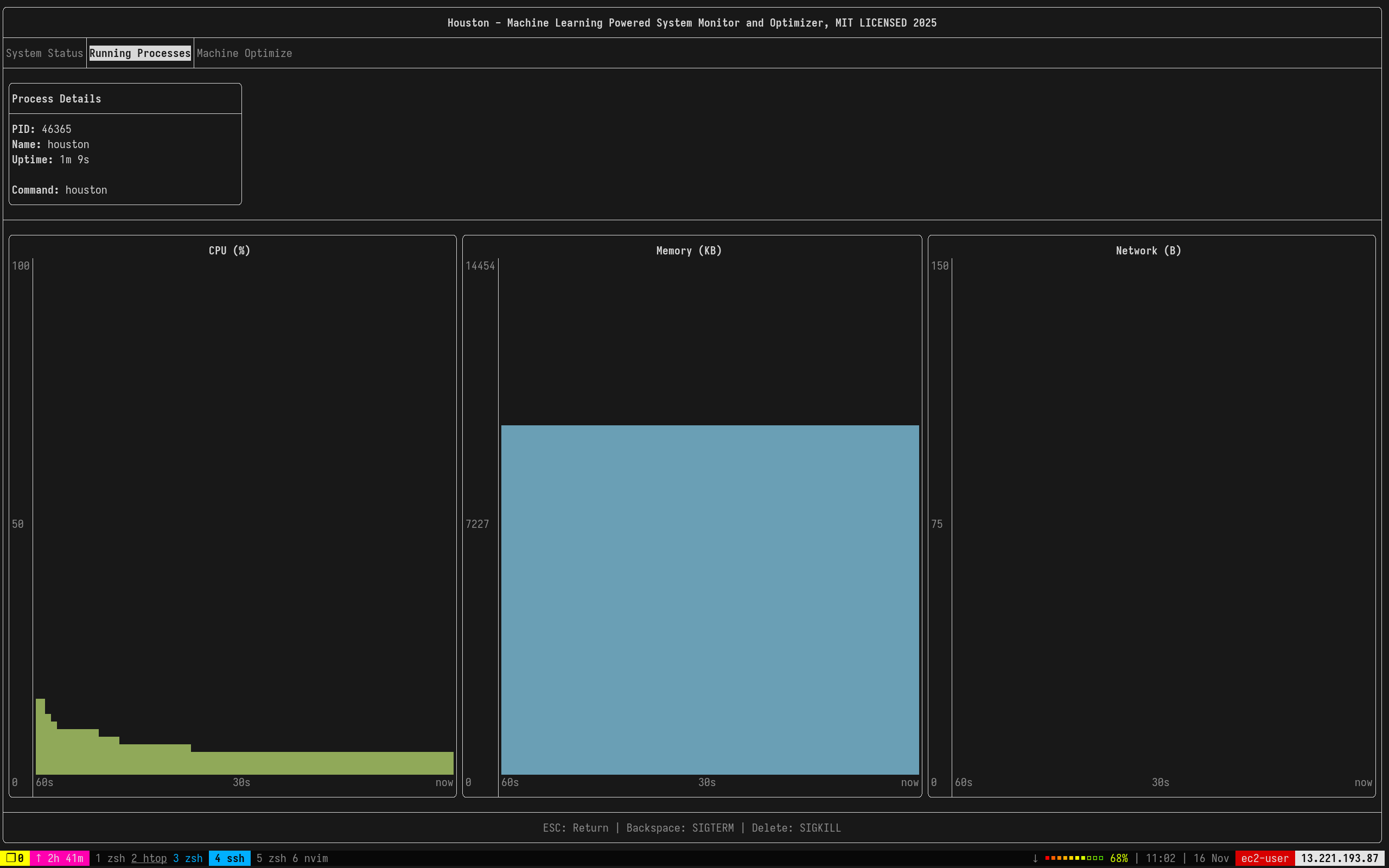This screenshot has width=1389, height=868.
Task: Click the Delete: SIGKILL hint
Action: pyautogui.click(x=796, y=828)
